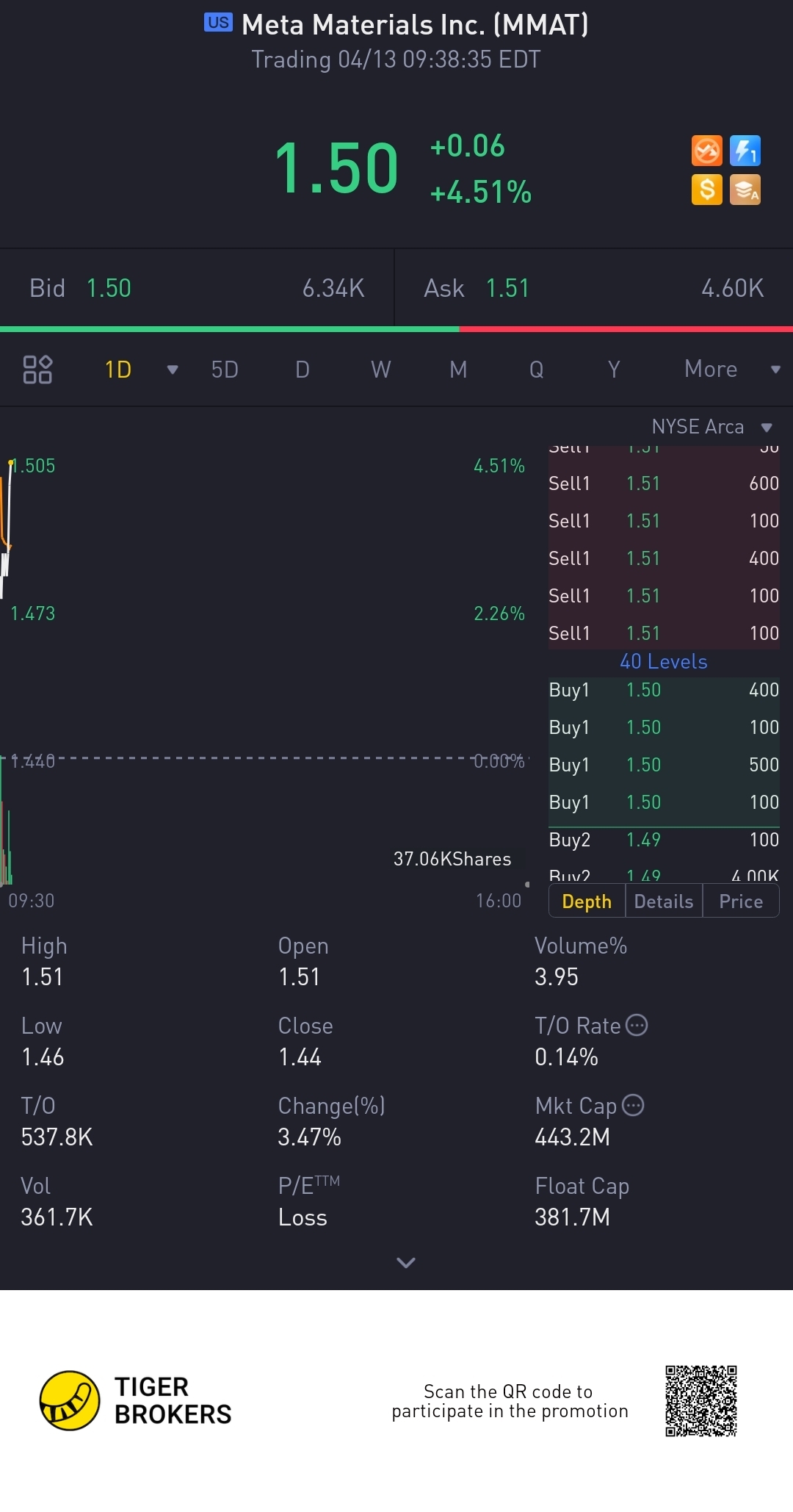
Task: Tap the 1.440 previous close line label
Action: (x=33, y=761)
